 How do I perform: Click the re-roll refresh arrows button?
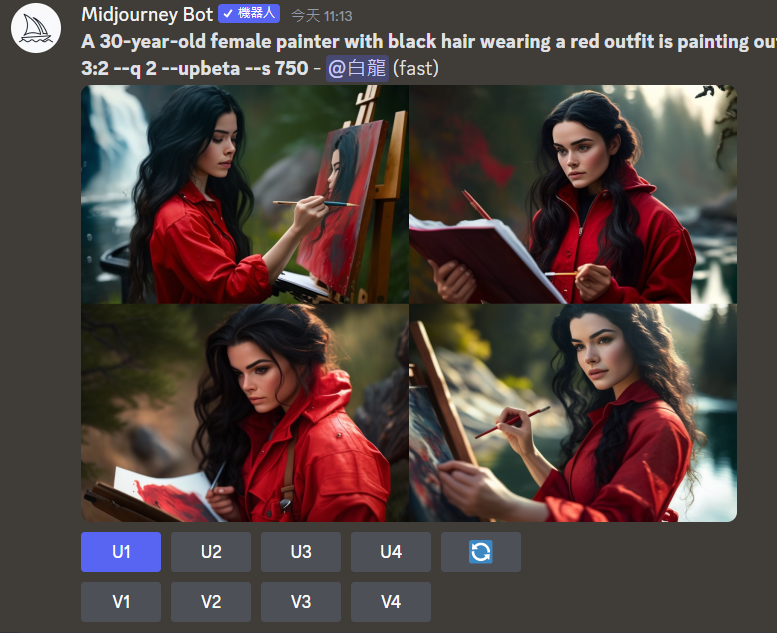pyautogui.click(x=481, y=552)
